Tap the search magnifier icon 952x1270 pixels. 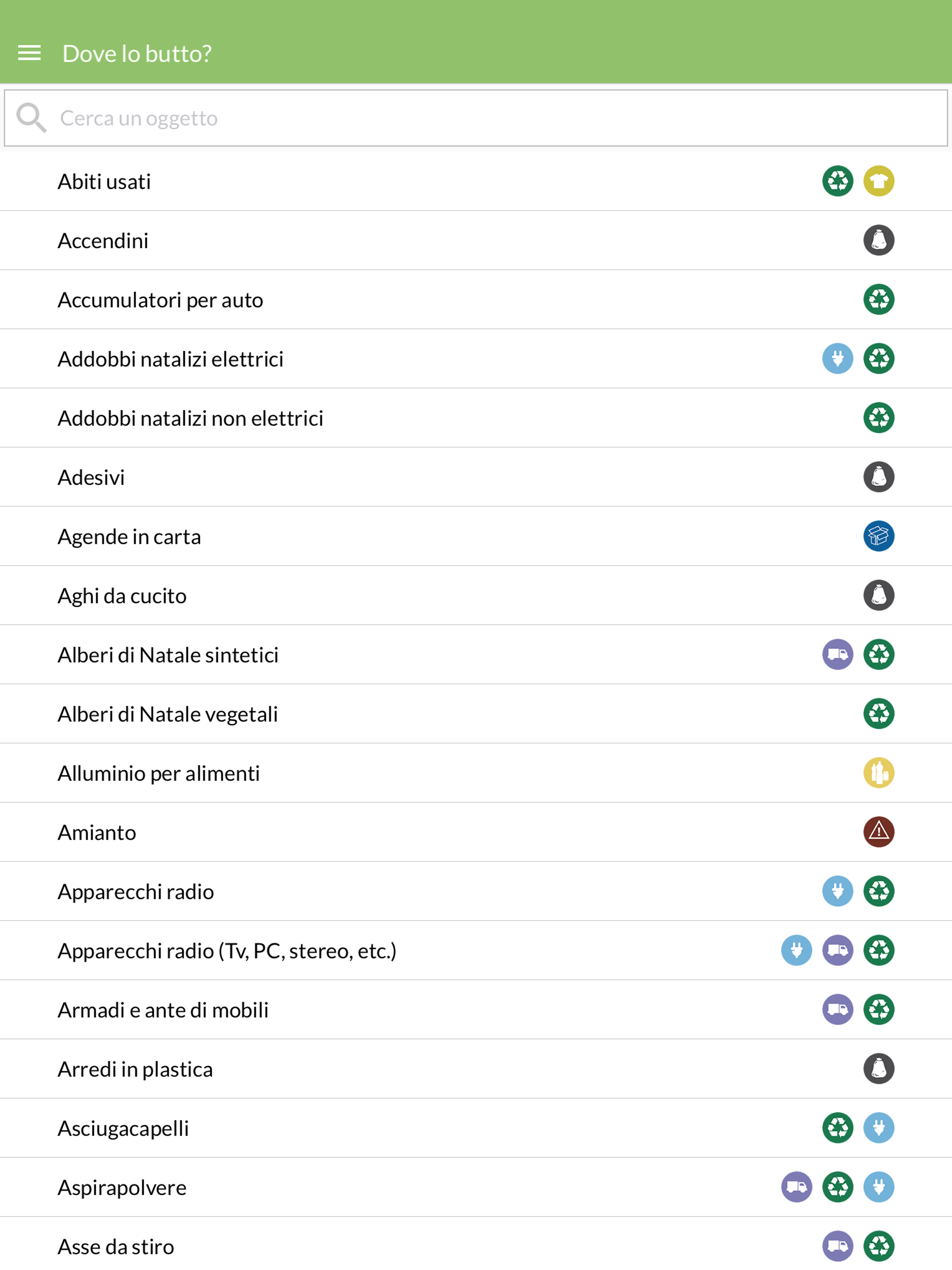click(31, 118)
